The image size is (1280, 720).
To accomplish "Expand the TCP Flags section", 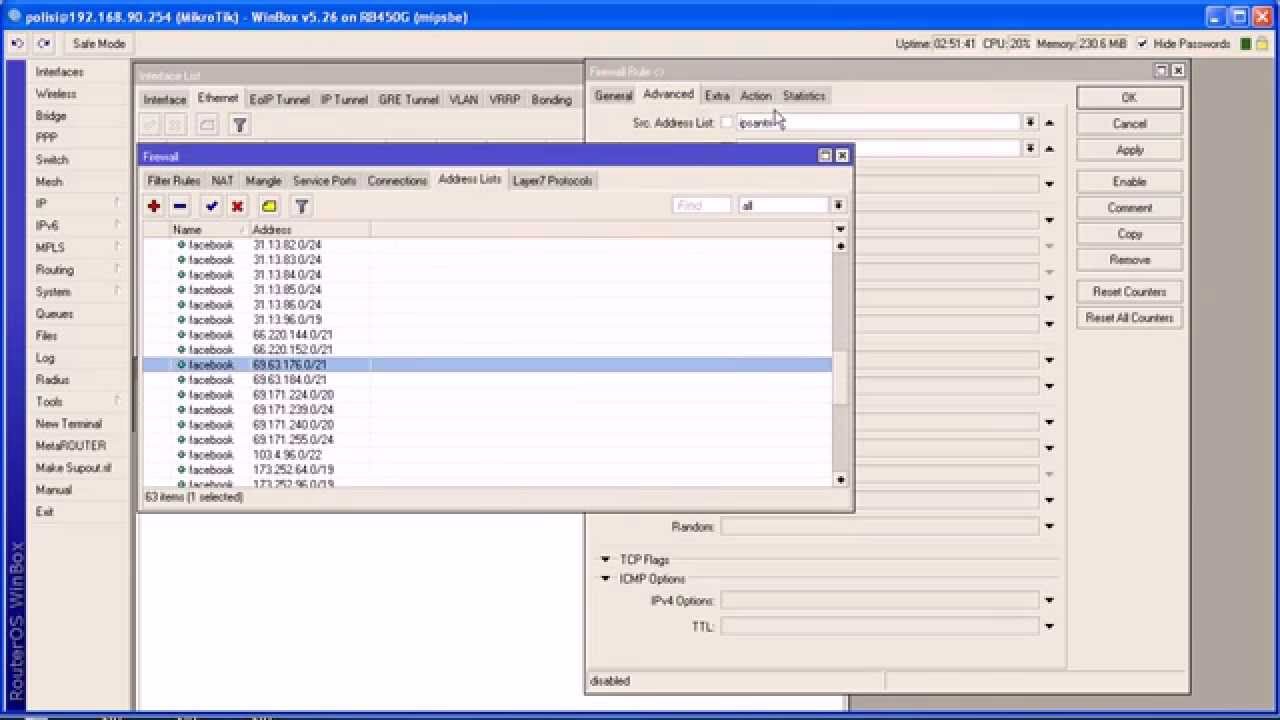I will (605, 560).
